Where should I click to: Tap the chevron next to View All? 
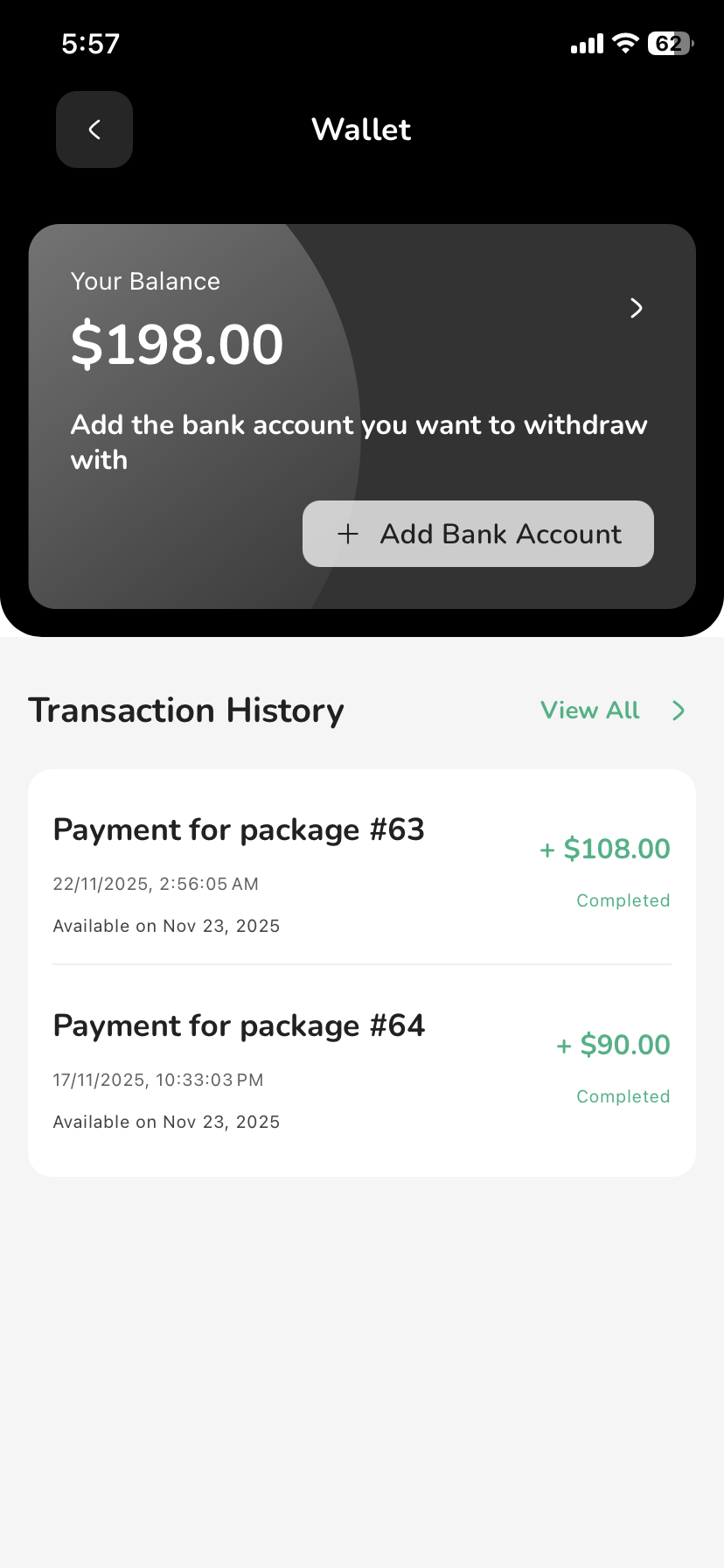(679, 710)
